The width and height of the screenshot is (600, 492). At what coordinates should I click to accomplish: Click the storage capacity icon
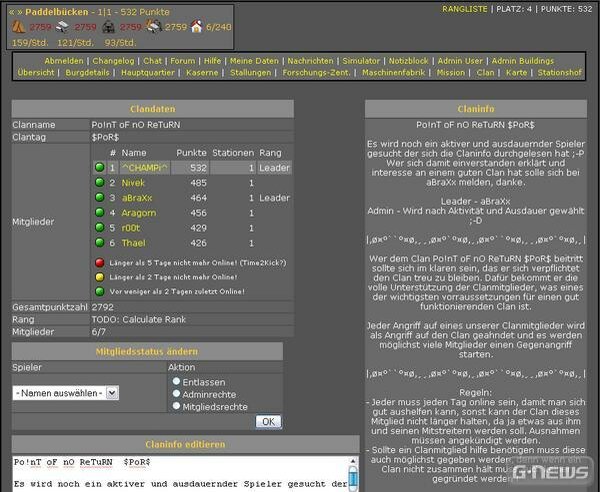click(154, 26)
